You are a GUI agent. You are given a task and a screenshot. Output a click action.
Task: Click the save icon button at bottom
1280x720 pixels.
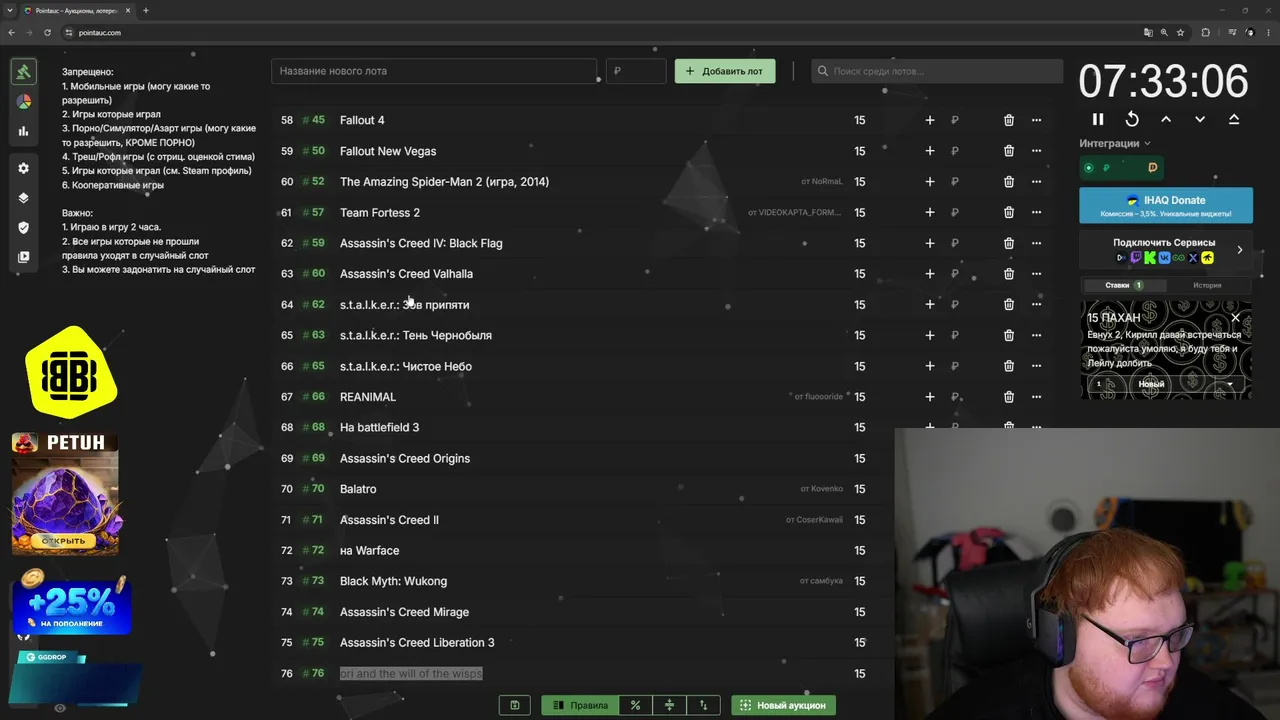tap(515, 705)
